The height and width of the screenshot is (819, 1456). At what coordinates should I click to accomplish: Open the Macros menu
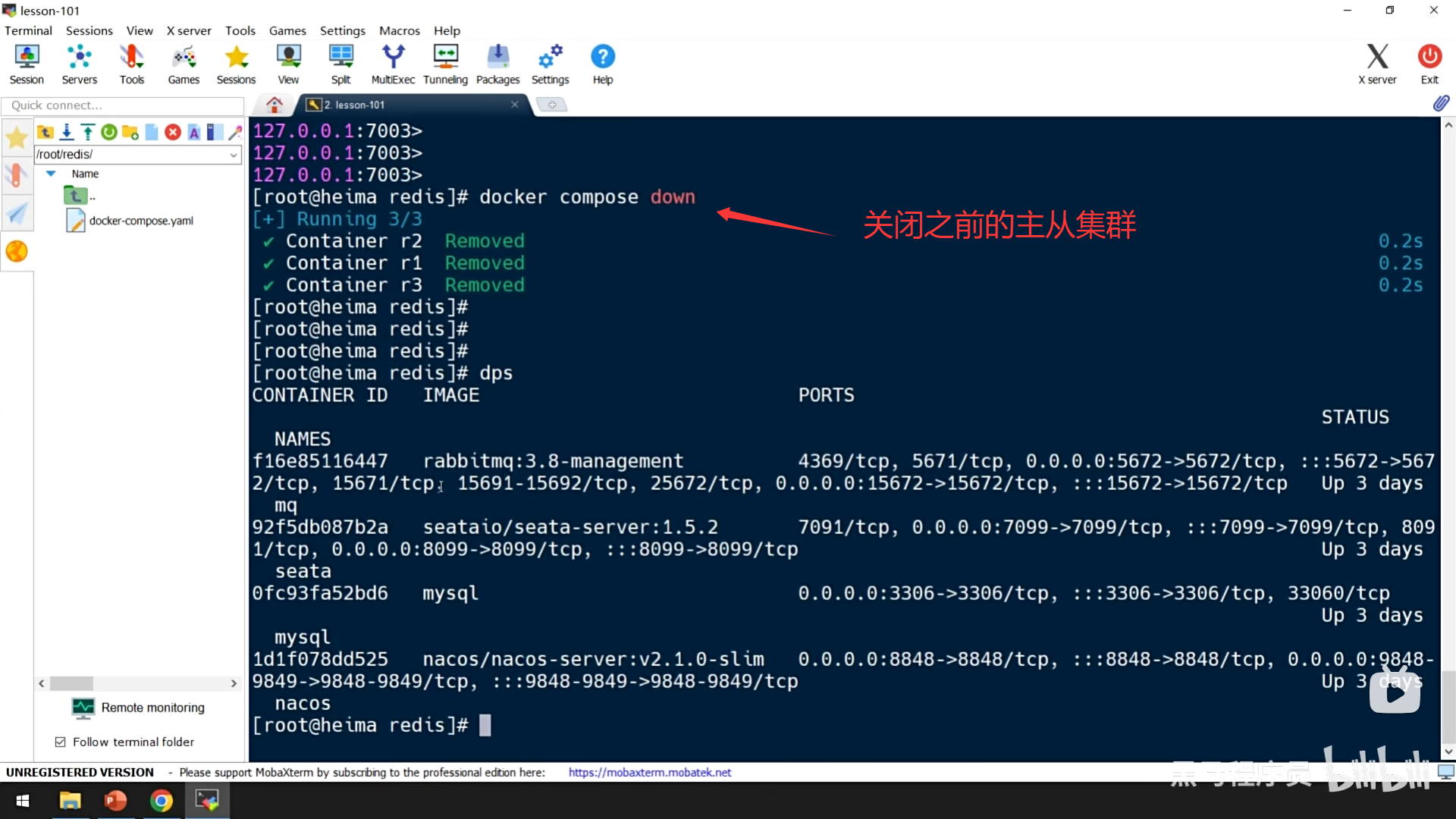click(x=399, y=30)
